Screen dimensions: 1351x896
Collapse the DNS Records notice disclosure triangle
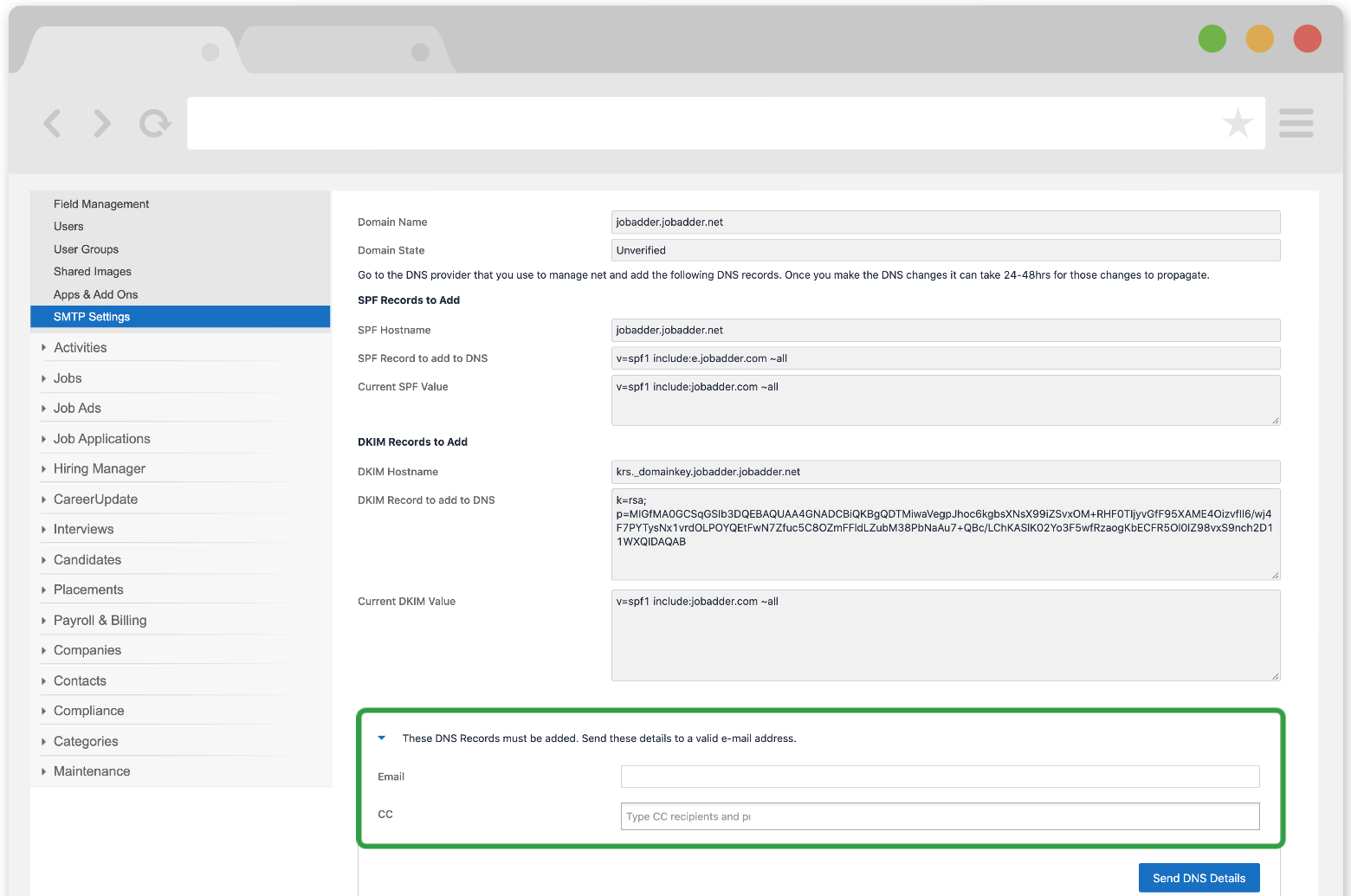pos(382,738)
